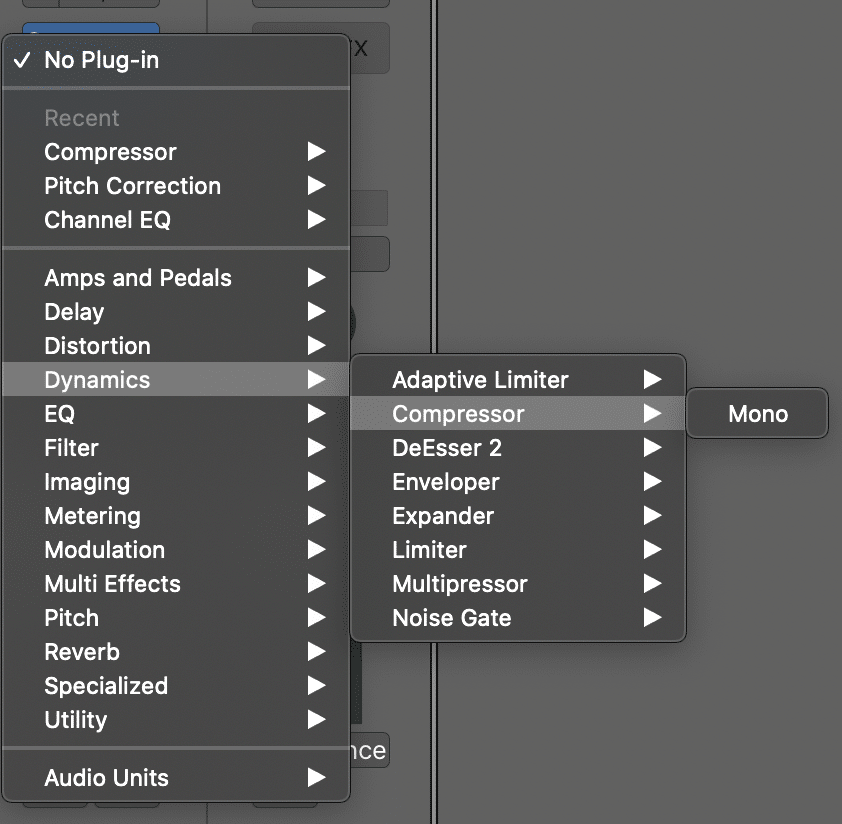Select the Enveloper plug-in entry
The height and width of the screenshot is (824, 842).
(x=518, y=481)
